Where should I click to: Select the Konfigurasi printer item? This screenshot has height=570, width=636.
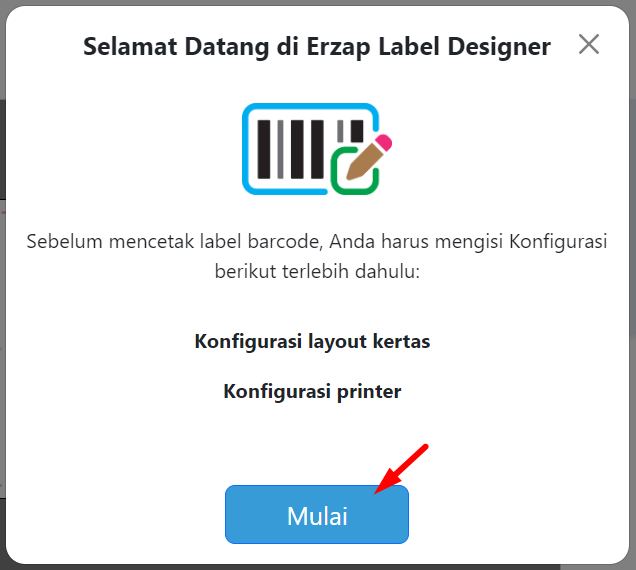(312, 391)
